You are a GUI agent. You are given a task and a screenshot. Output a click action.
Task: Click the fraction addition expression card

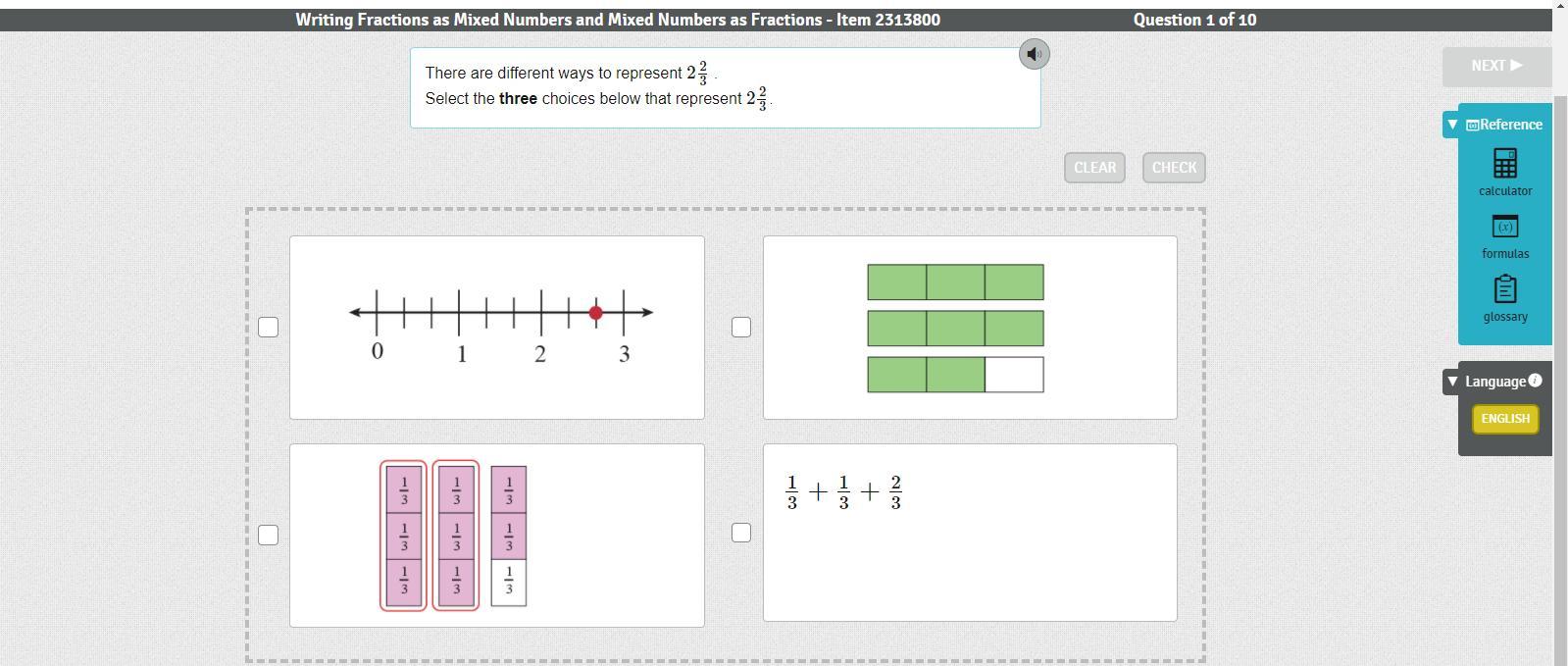point(969,549)
